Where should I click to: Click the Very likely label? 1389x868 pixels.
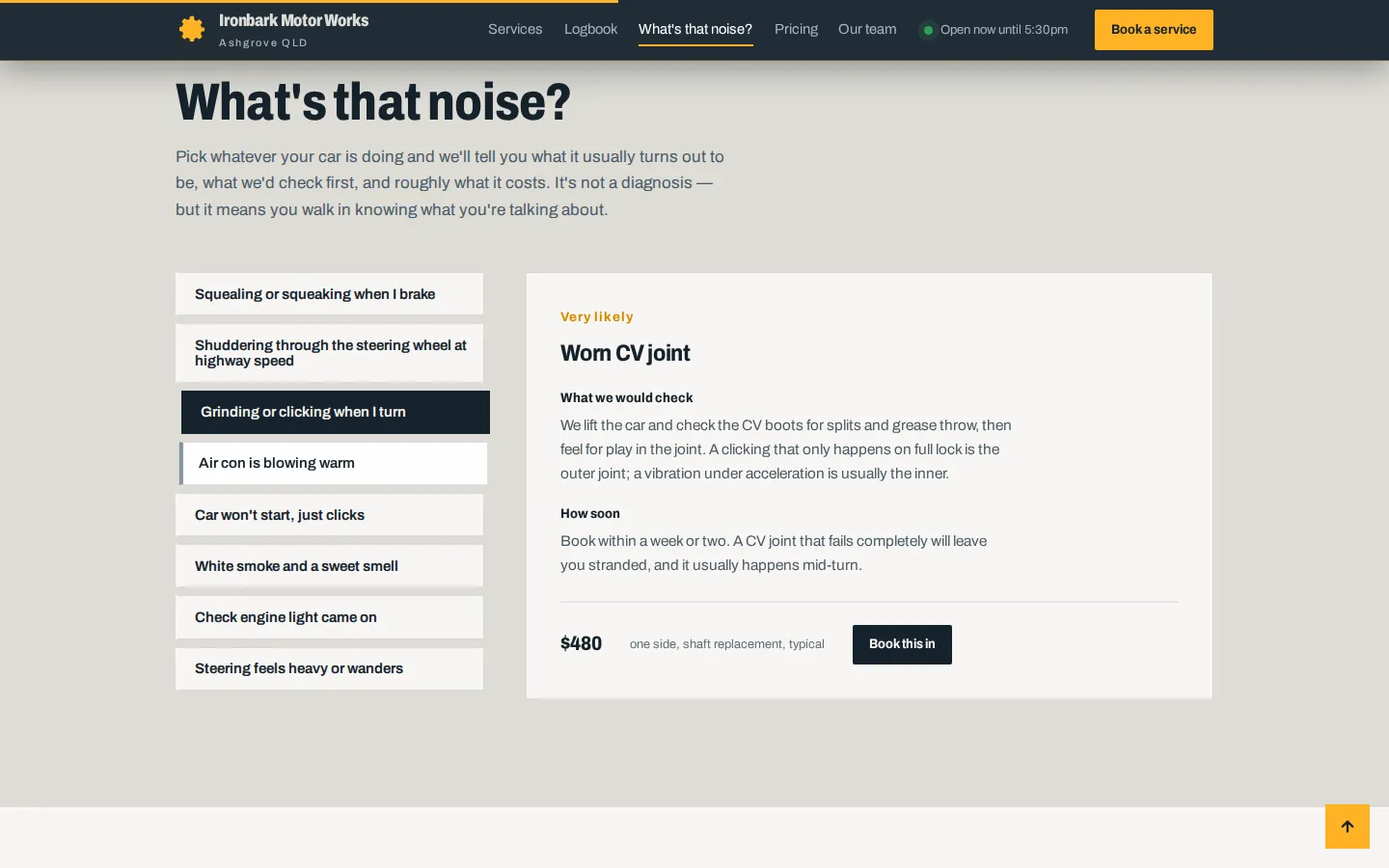[597, 316]
